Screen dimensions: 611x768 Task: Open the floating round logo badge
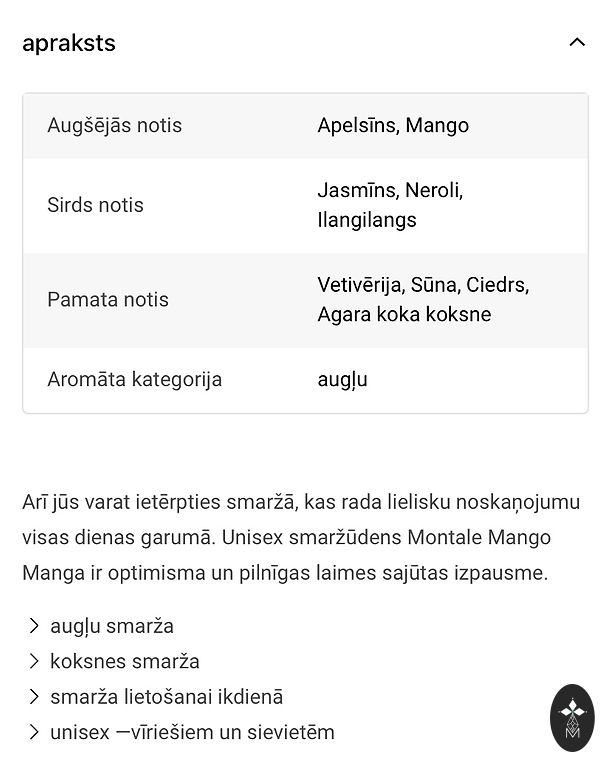click(x=572, y=717)
